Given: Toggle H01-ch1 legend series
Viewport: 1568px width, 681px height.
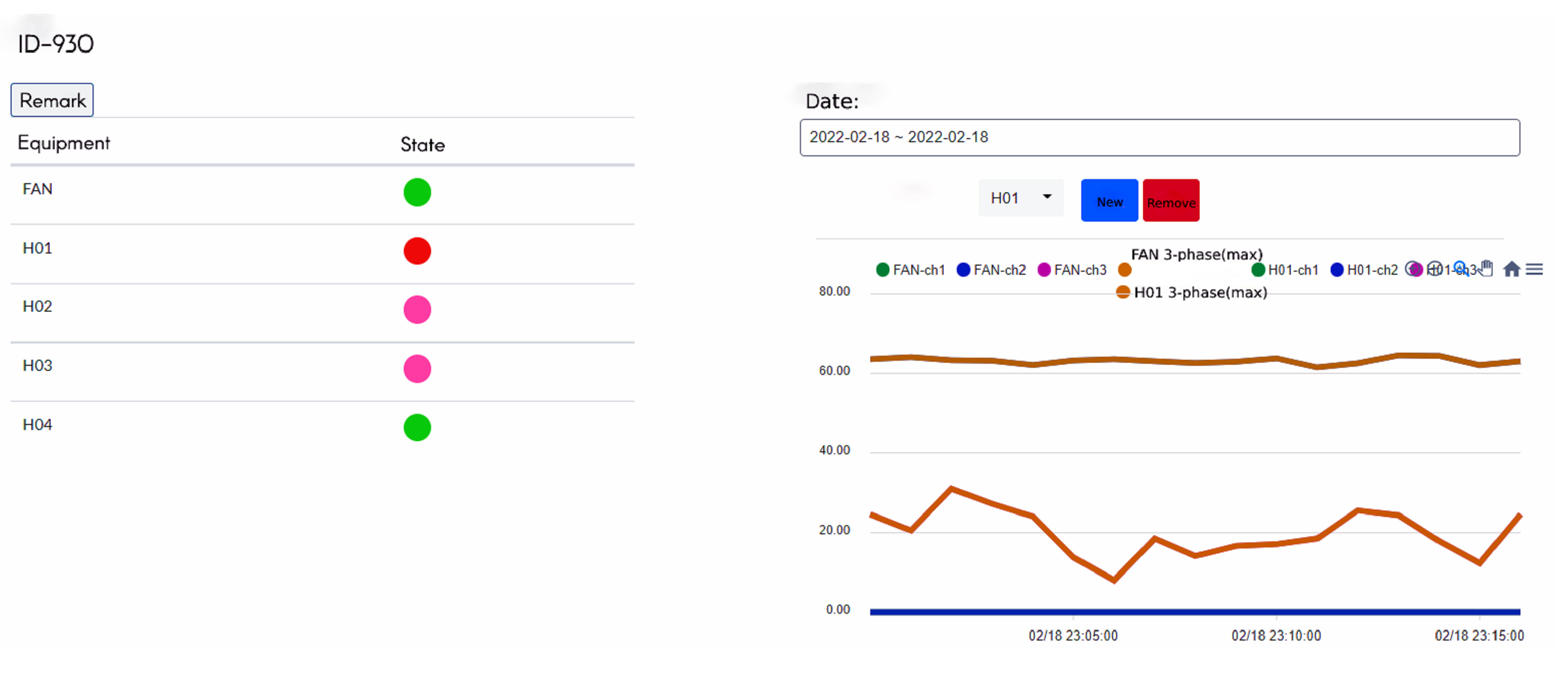Looking at the screenshot, I should coord(1285,270).
